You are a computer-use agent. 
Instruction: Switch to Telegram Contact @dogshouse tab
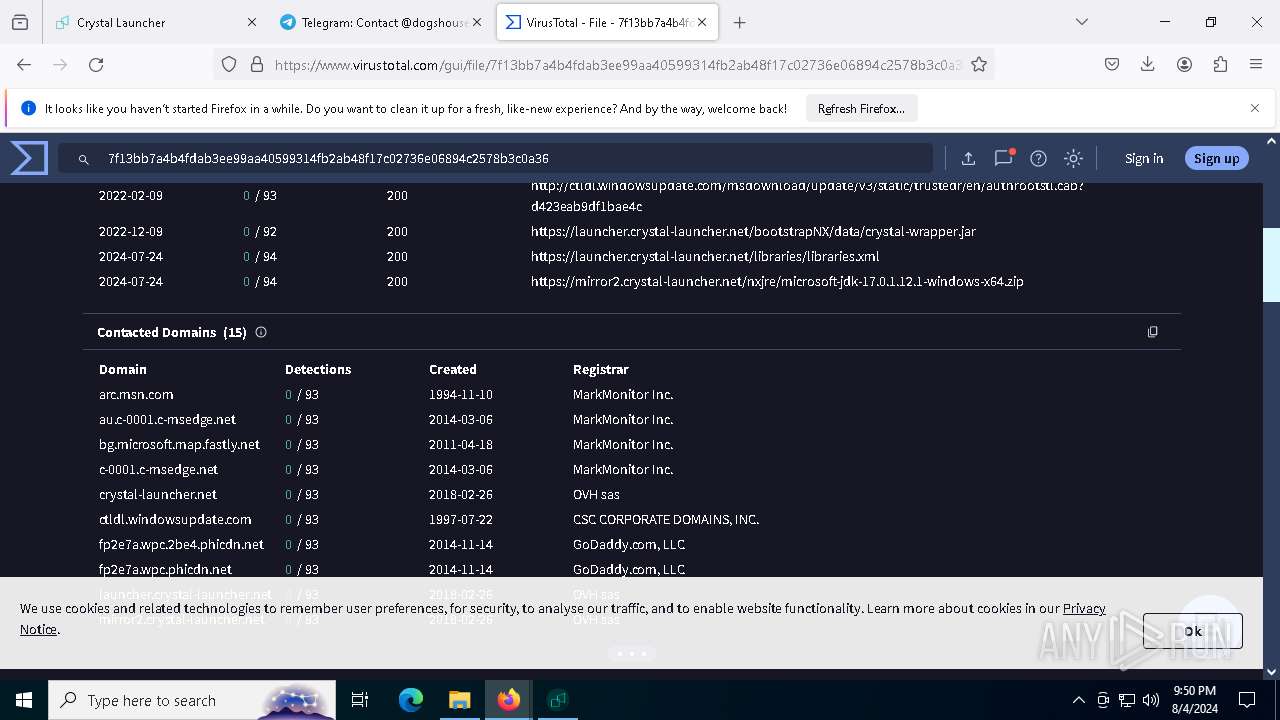pyautogui.click(x=382, y=22)
